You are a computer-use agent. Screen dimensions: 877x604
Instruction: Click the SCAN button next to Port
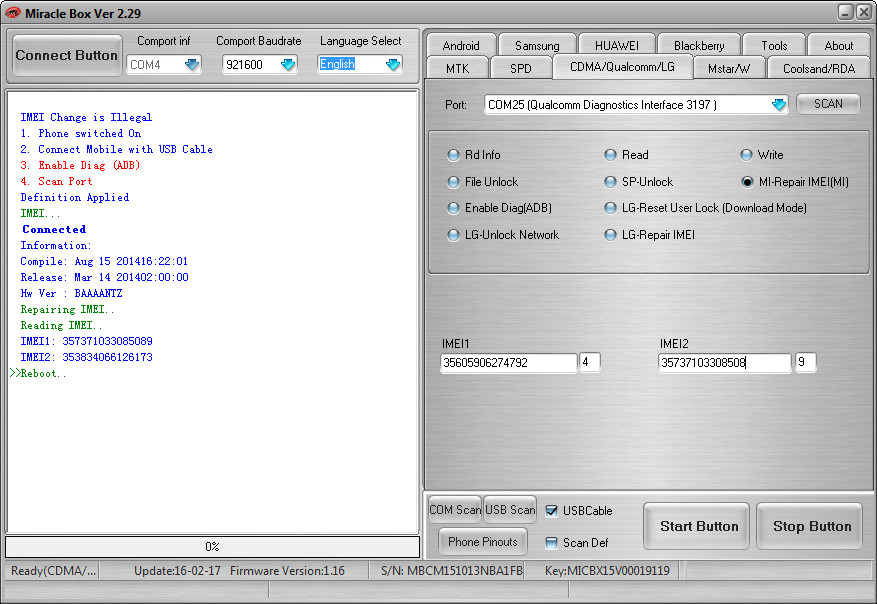click(x=828, y=104)
